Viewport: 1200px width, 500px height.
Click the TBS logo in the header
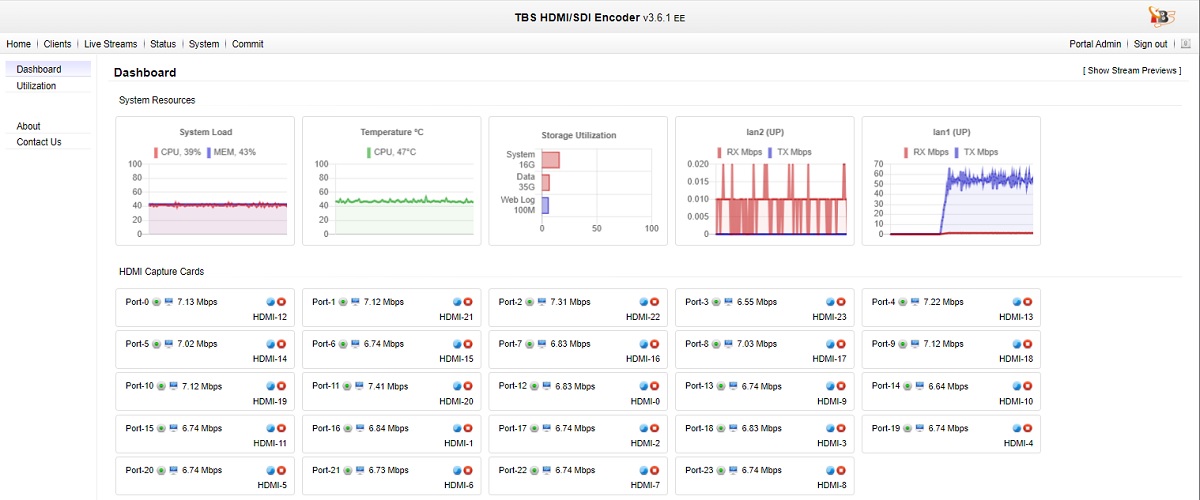pyautogui.click(x=1162, y=16)
